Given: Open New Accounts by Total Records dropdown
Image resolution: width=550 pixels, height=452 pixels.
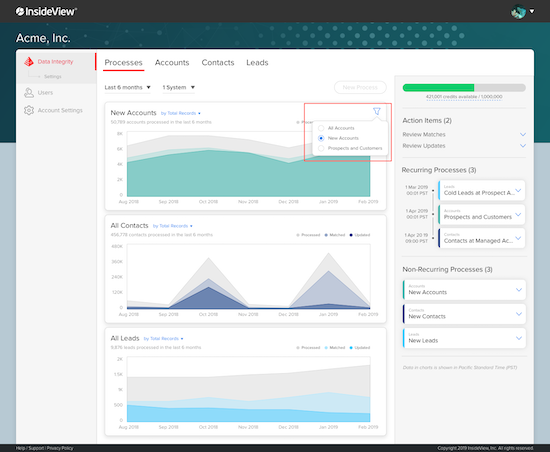Looking at the screenshot, I should (181, 113).
